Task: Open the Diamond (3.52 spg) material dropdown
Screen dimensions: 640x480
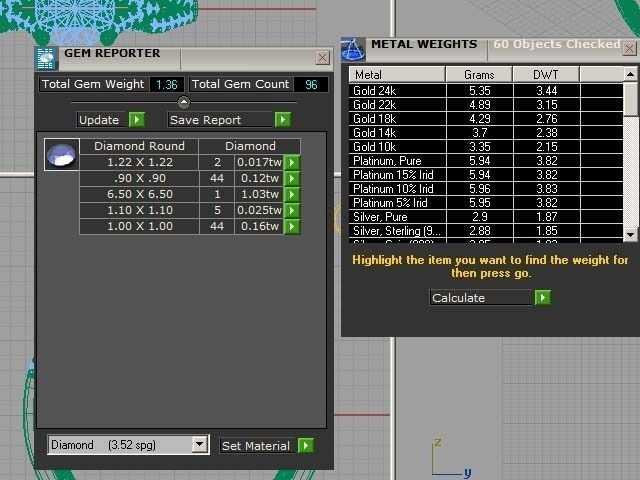Action: 200,444
